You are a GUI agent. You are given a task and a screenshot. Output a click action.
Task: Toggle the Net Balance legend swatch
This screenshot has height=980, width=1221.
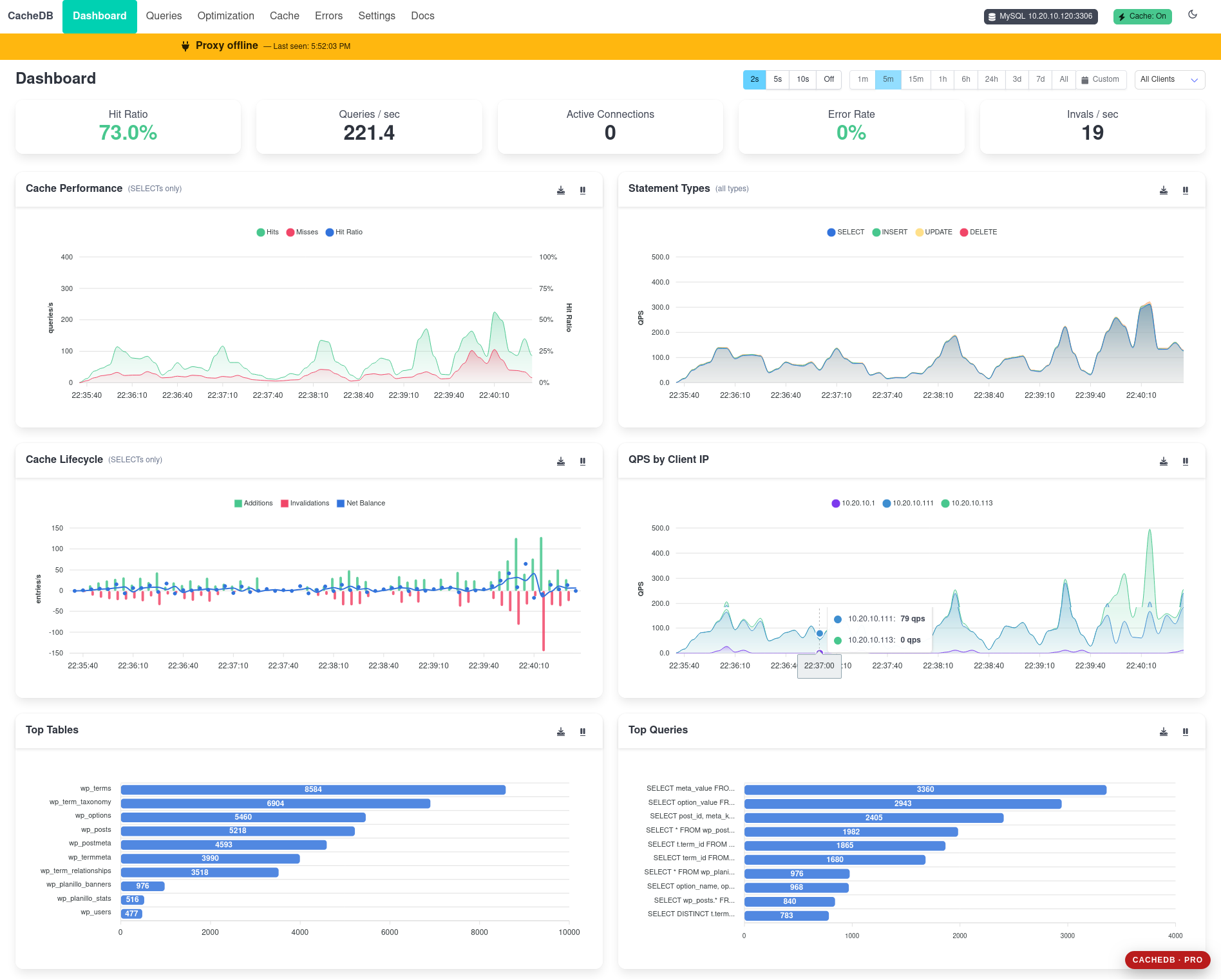(x=341, y=504)
